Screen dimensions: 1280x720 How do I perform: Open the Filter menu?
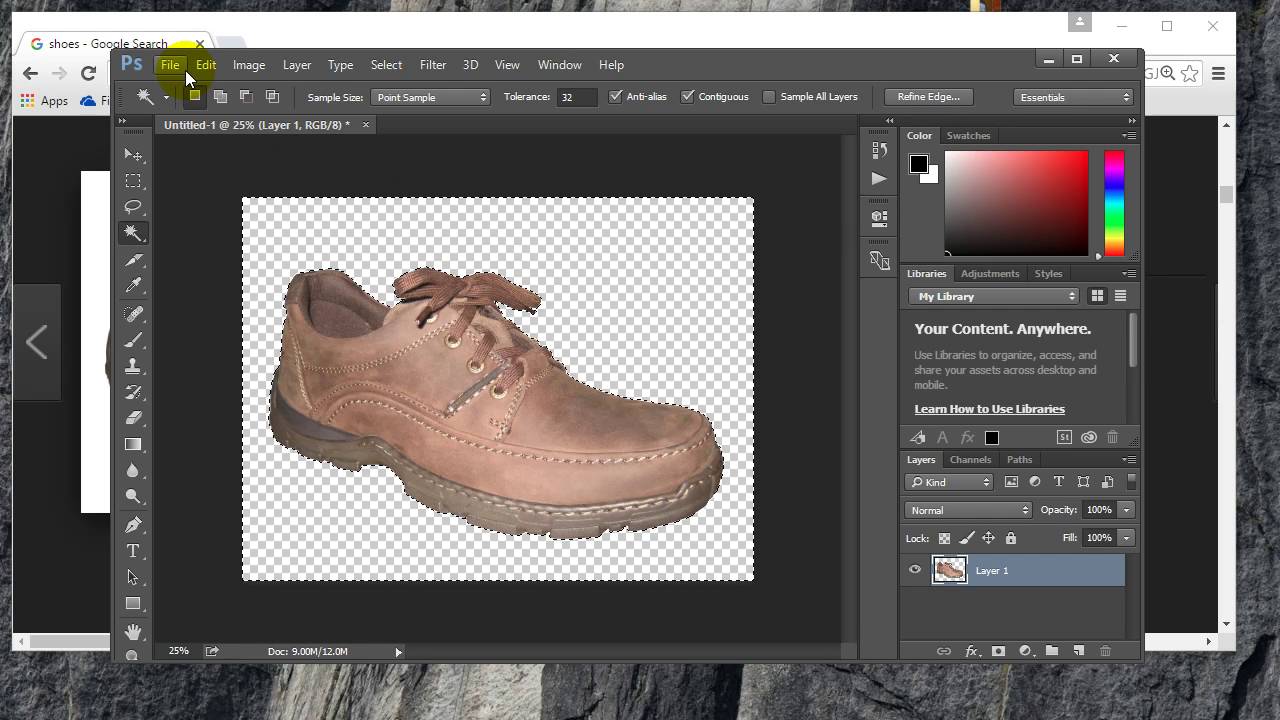pos(432,65)
